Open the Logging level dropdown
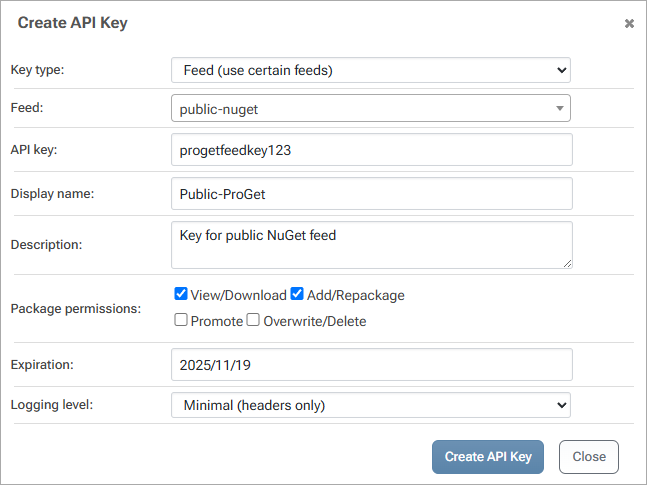The height and width of the screenshot is (485, 647). tap(370, 405)
